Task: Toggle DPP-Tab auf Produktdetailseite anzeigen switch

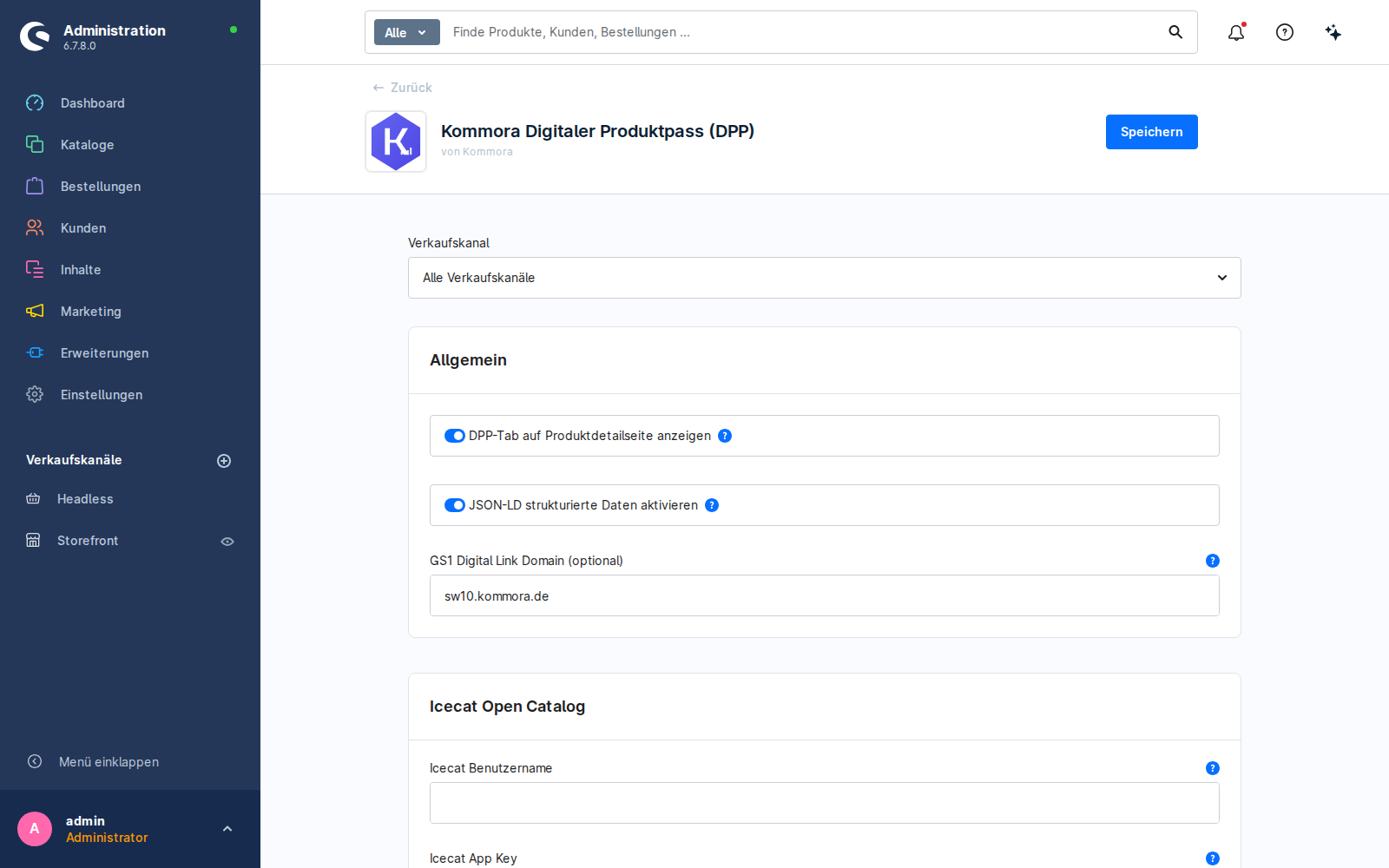Action: pos(455,436)
